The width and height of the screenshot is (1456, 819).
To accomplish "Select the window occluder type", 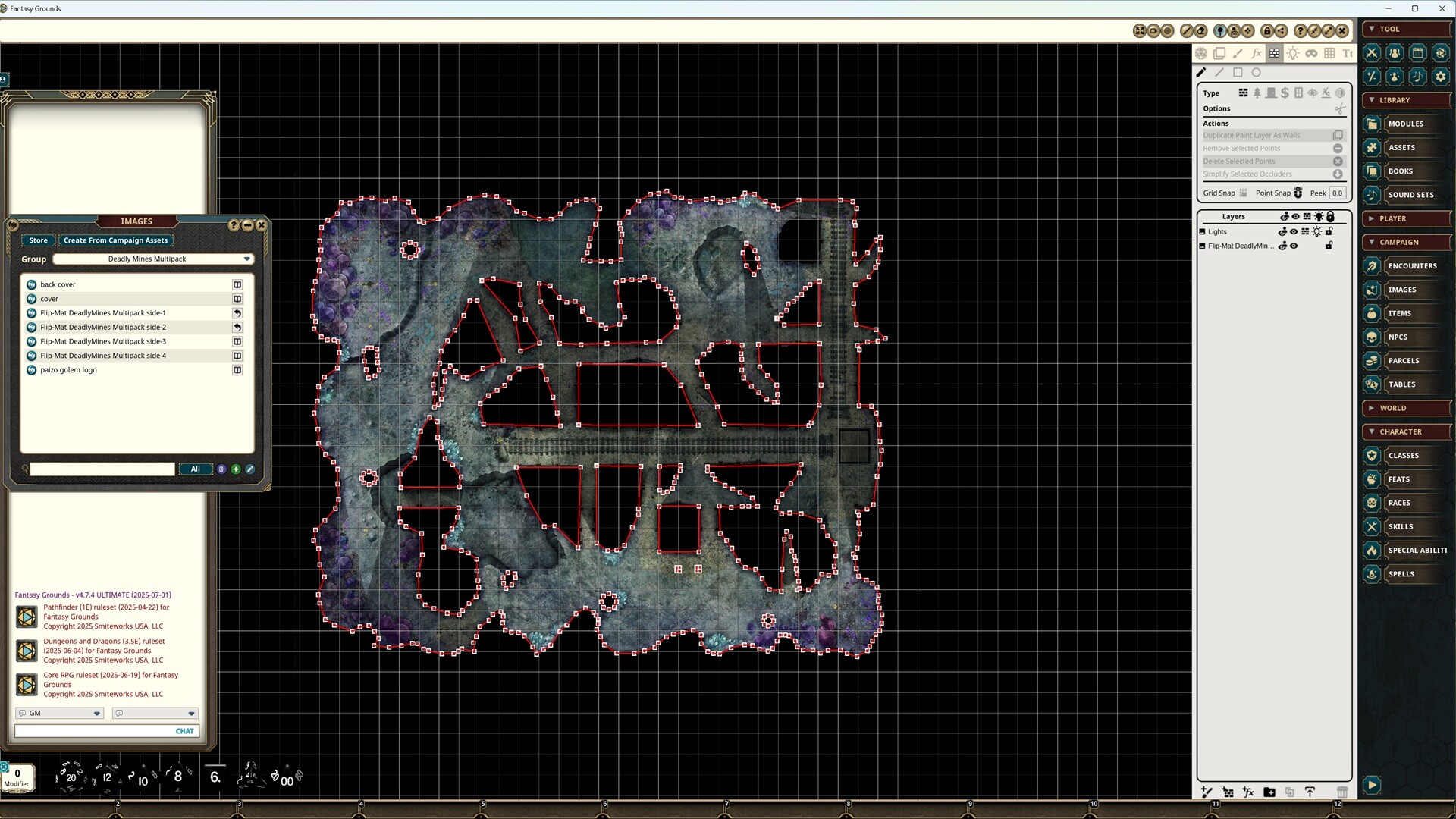I will 1298,93.
